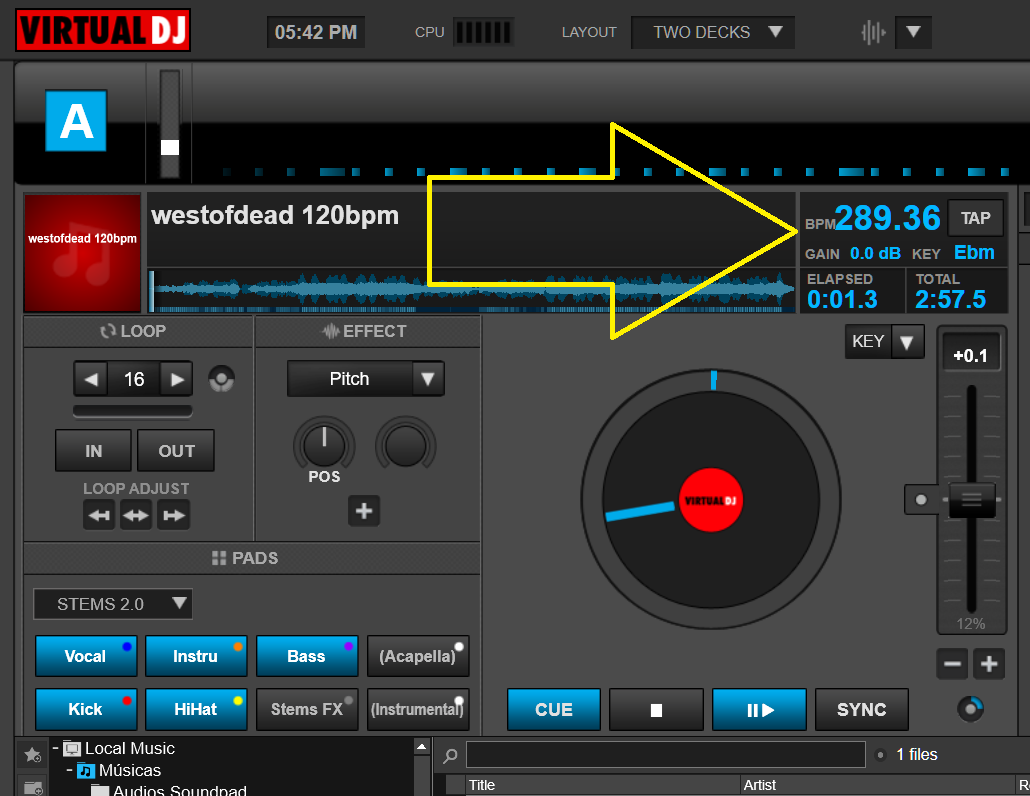Screen dimensions: 1030x796
Task: Open the TWO DECKS layout dropdown
Action: pos(713,32)
